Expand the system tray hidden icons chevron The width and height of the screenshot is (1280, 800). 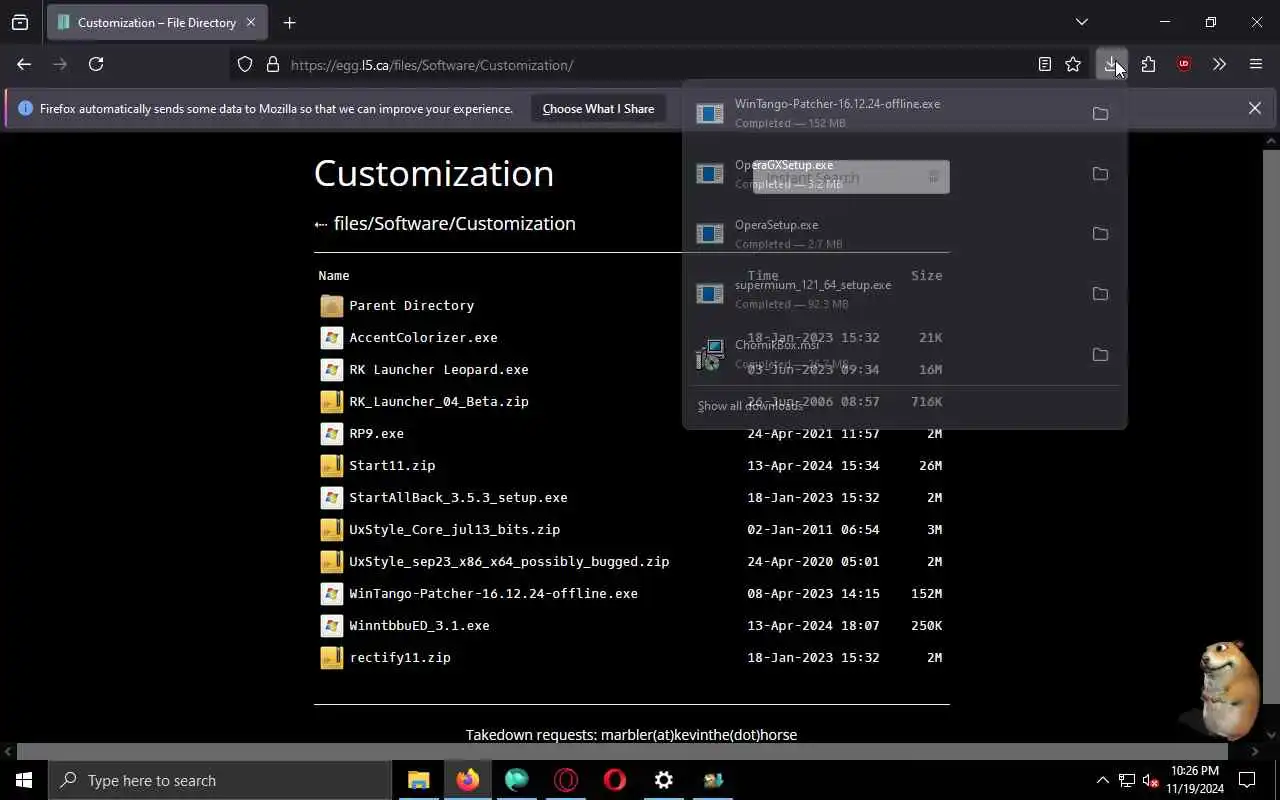[1102, 780]
